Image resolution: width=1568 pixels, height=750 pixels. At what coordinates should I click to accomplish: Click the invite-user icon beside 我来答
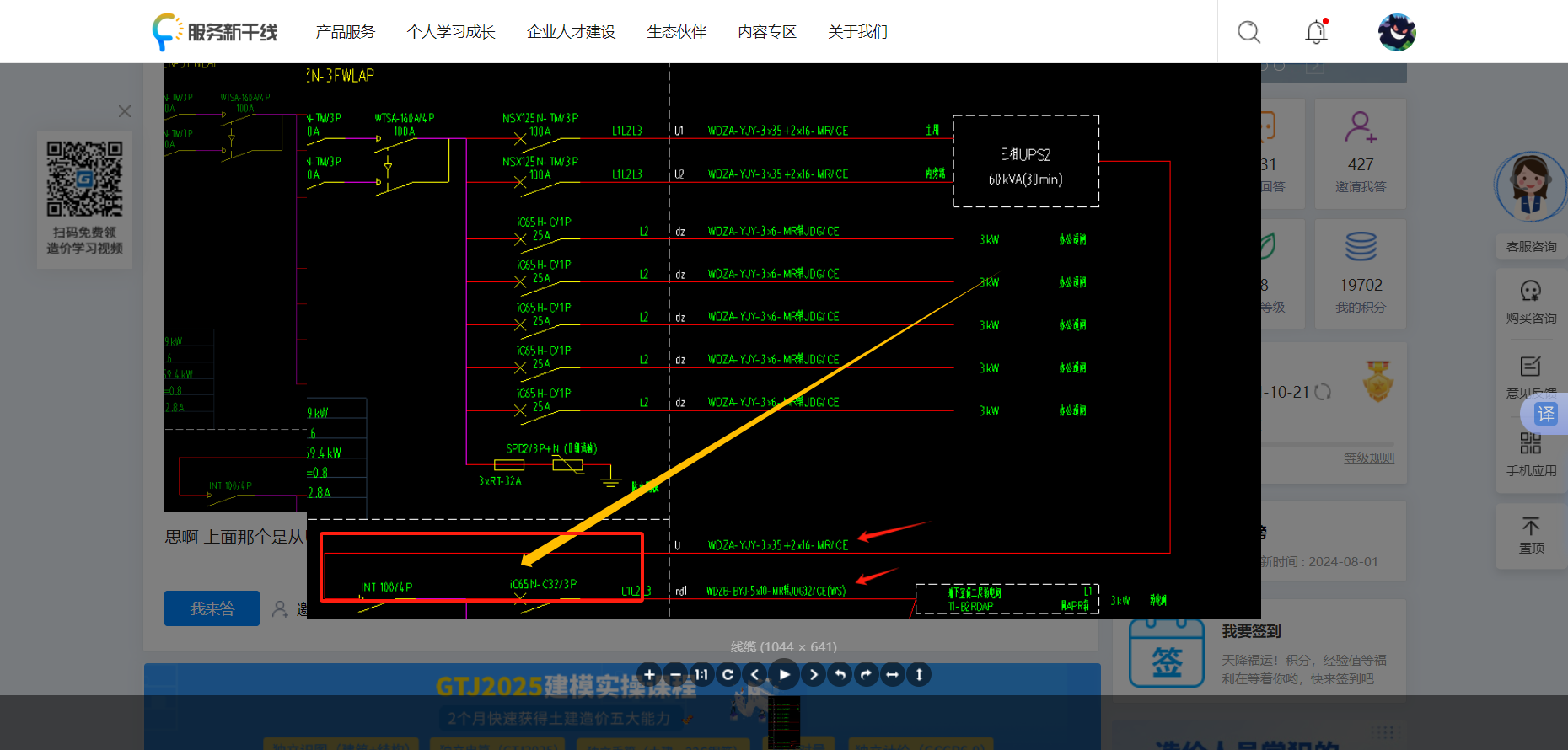(280, 608)
